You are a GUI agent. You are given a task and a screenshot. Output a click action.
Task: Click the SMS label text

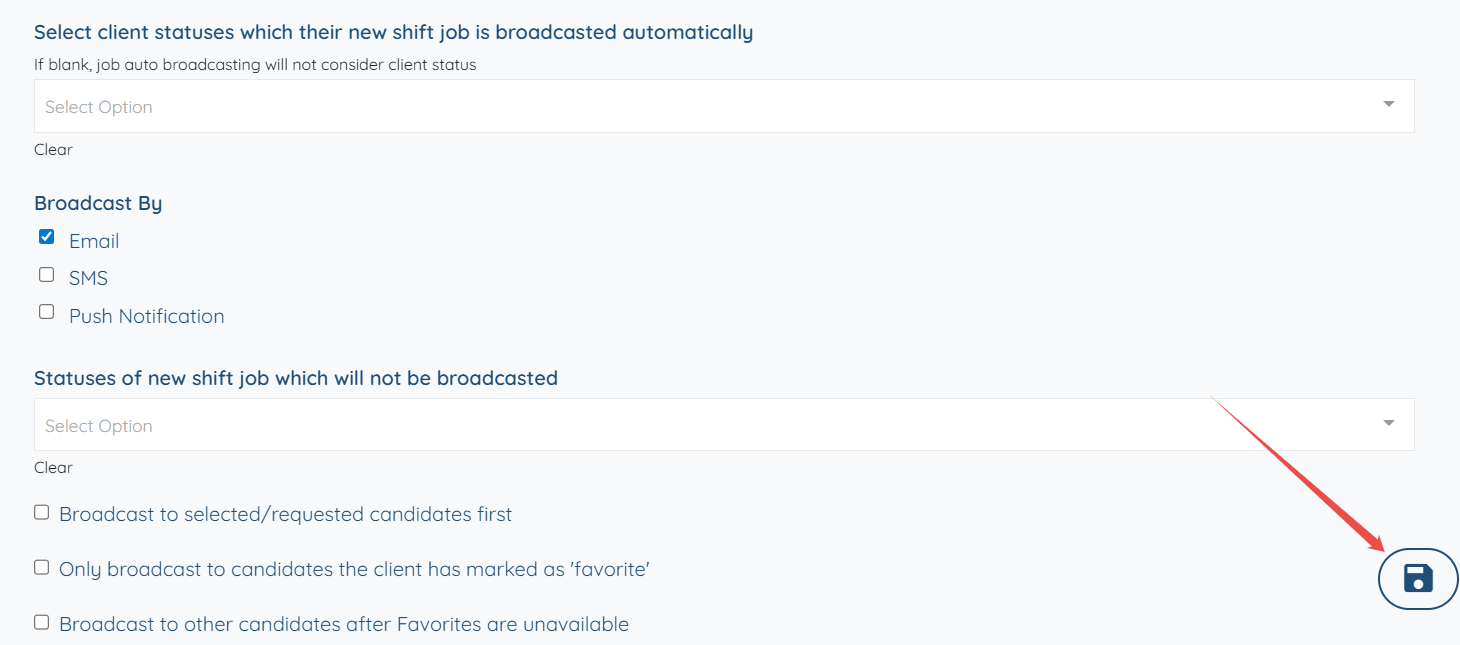click(88, 279)
